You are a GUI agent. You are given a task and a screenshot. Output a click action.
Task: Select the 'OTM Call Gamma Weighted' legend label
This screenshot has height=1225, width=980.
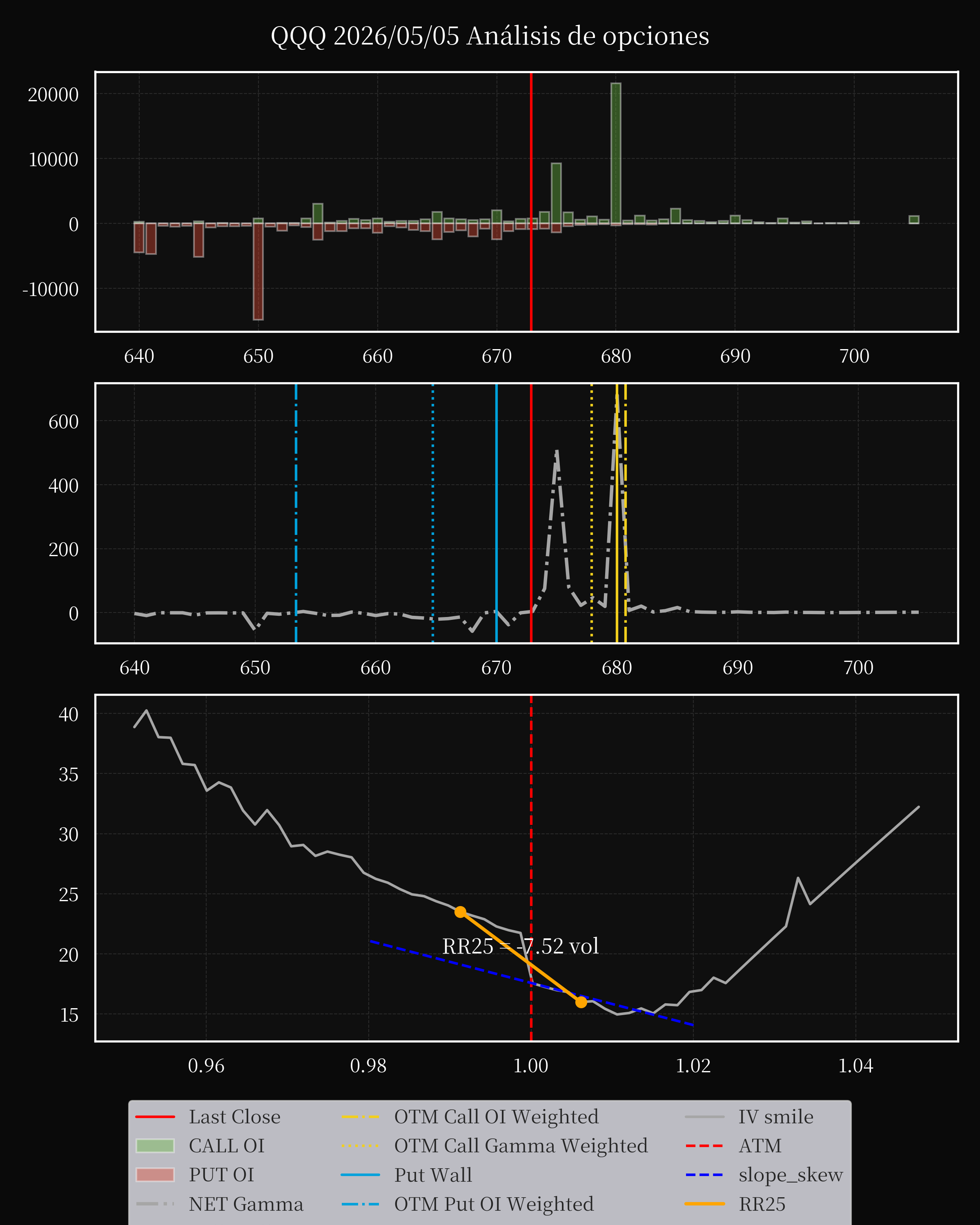(521, 1145)
